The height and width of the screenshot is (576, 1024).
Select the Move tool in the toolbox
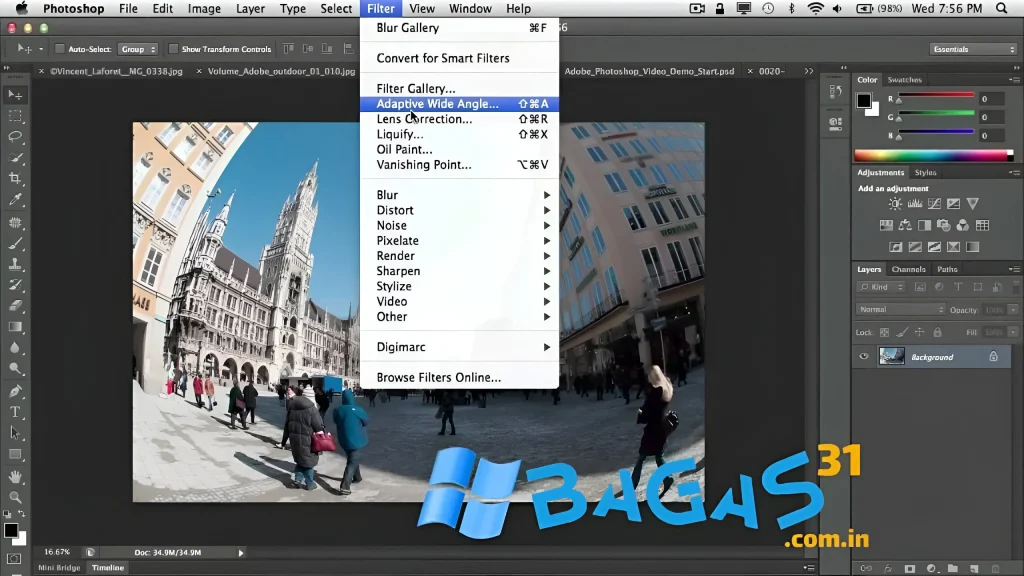(15, 95)
